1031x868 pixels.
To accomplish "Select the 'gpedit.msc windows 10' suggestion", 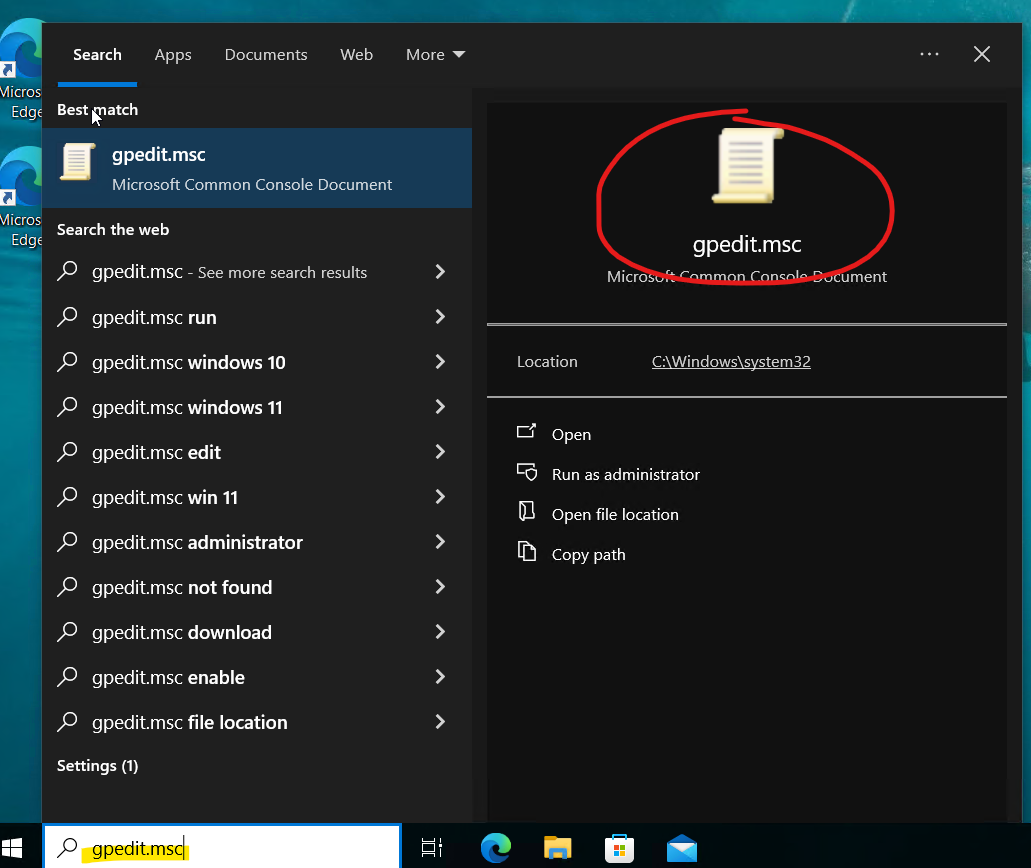I will [x=257, y=362].
